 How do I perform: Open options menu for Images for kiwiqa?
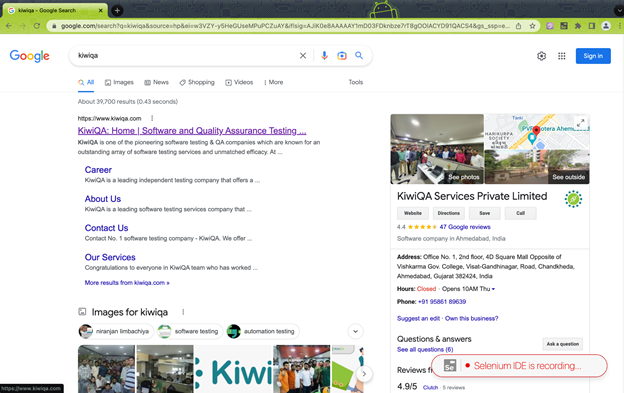183,312
